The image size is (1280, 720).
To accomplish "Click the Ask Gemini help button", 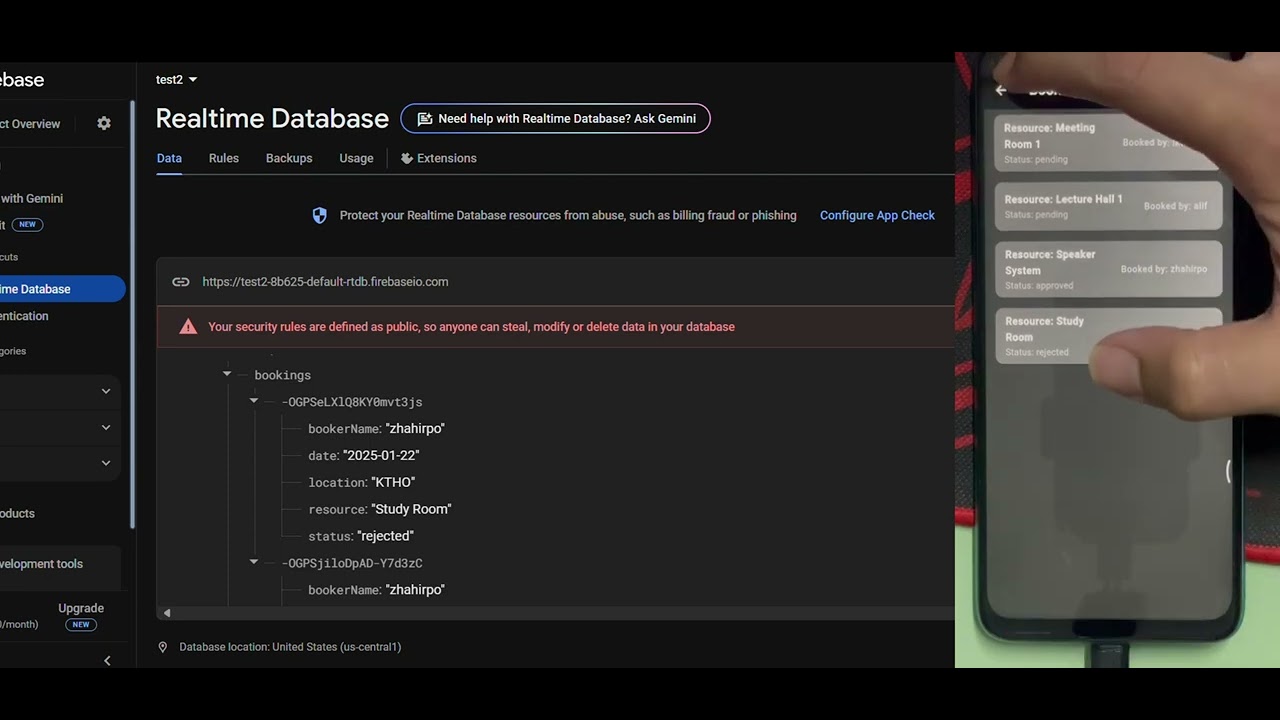I will click(x=555, y=119).
